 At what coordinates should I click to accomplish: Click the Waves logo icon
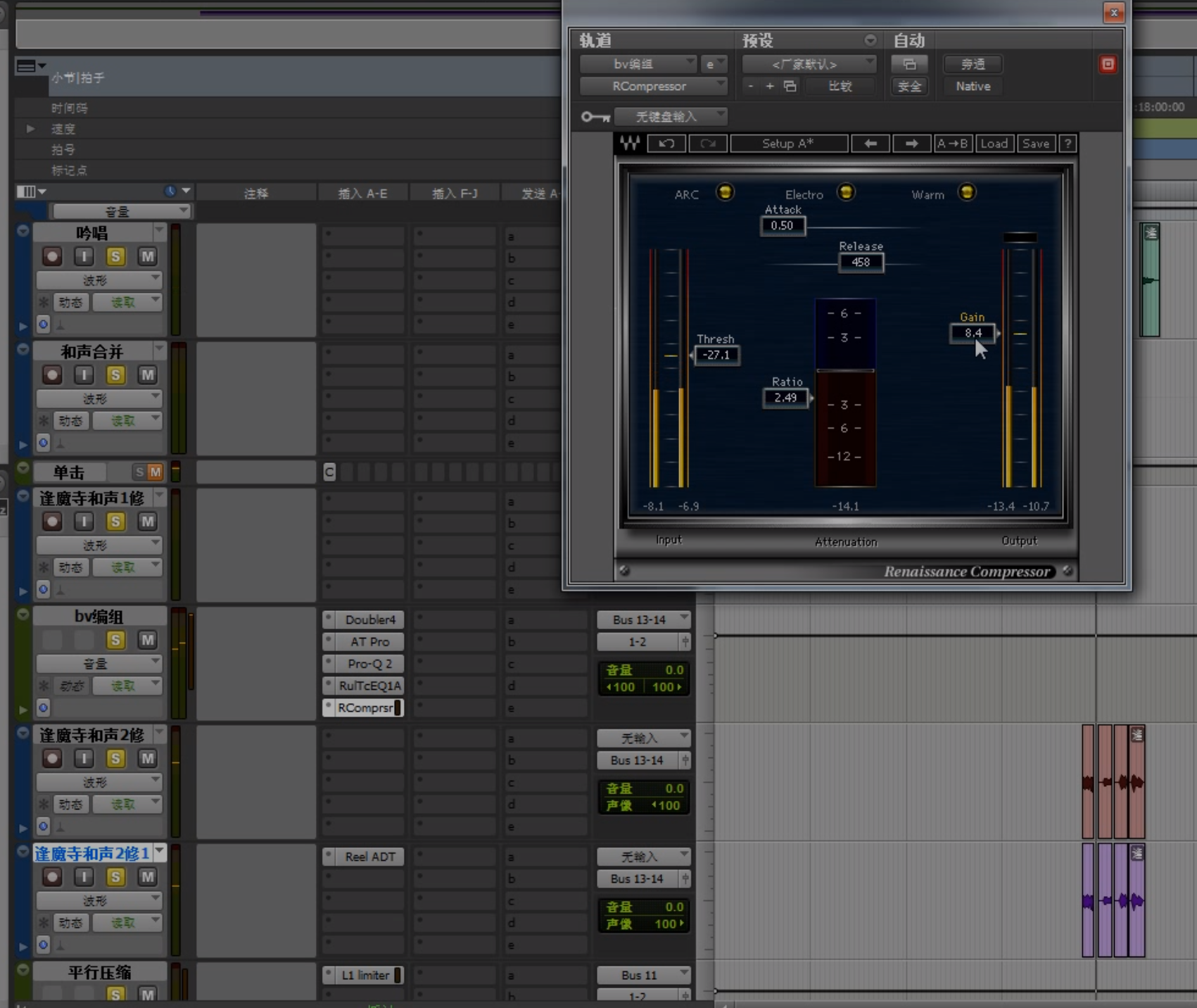pyautogui.click(x=630, y=144)
